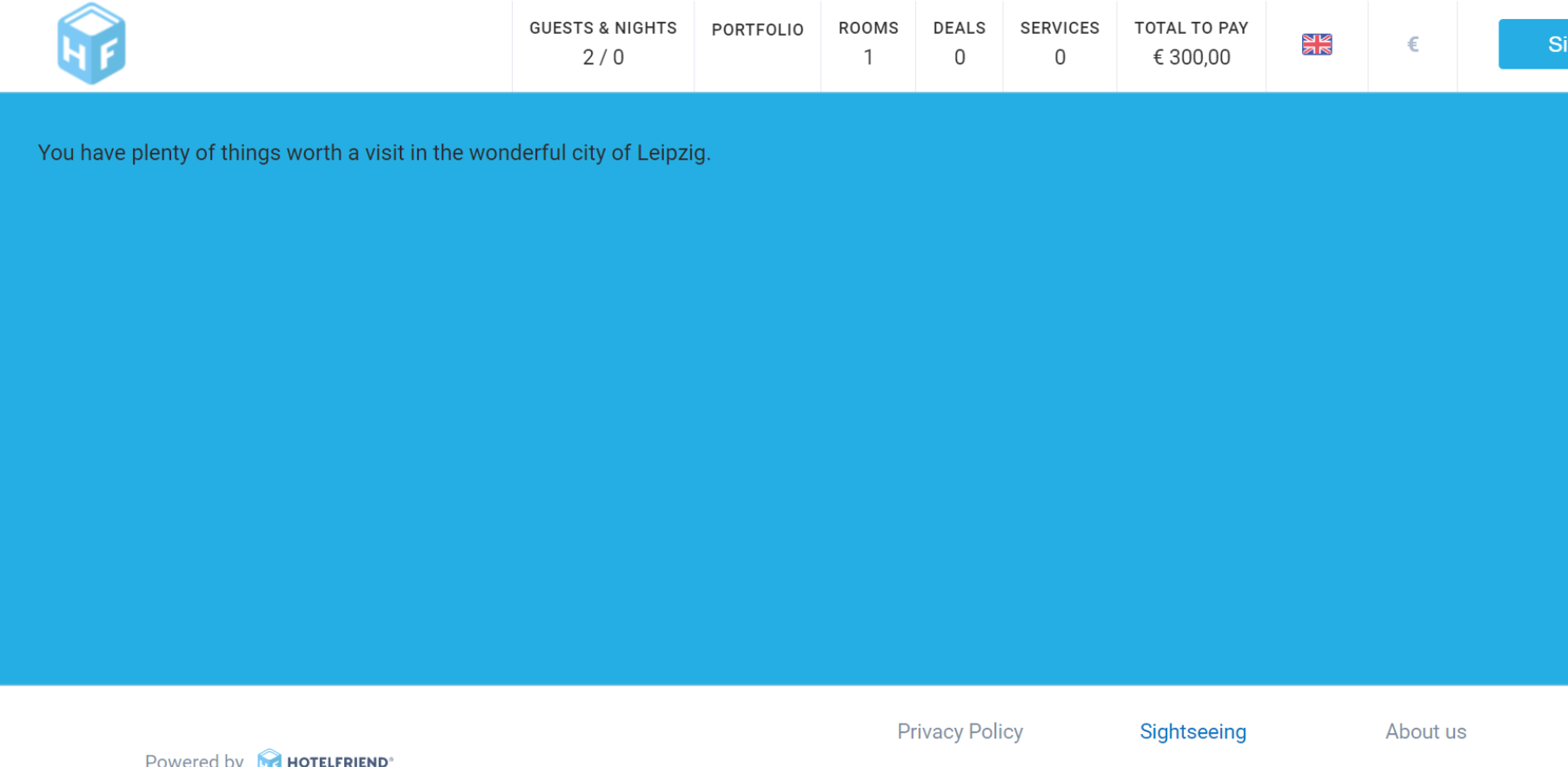Open the Deals menu item

[x=960, y=44]
